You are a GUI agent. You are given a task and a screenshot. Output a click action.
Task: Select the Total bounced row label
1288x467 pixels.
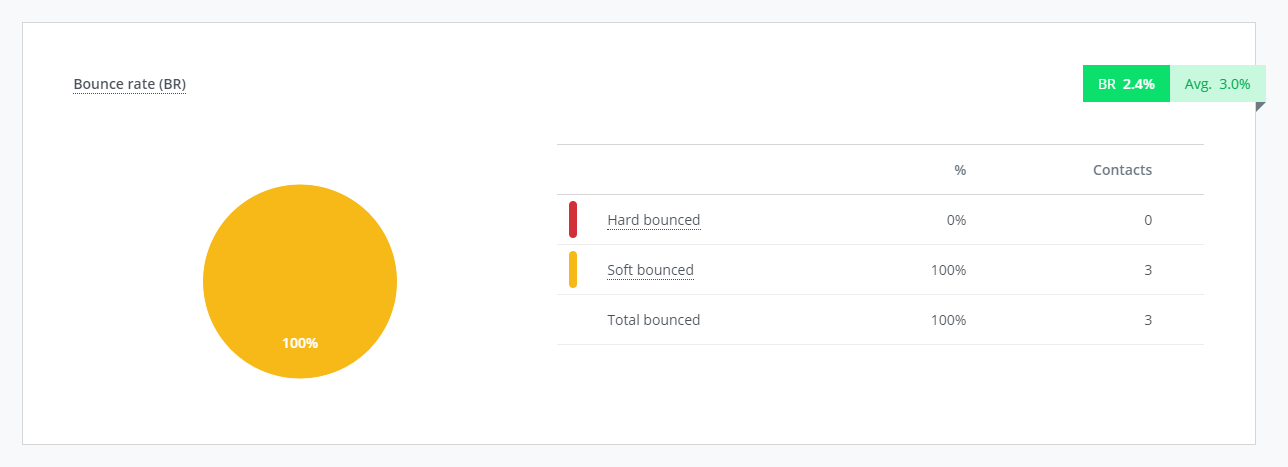coord(654,320)
